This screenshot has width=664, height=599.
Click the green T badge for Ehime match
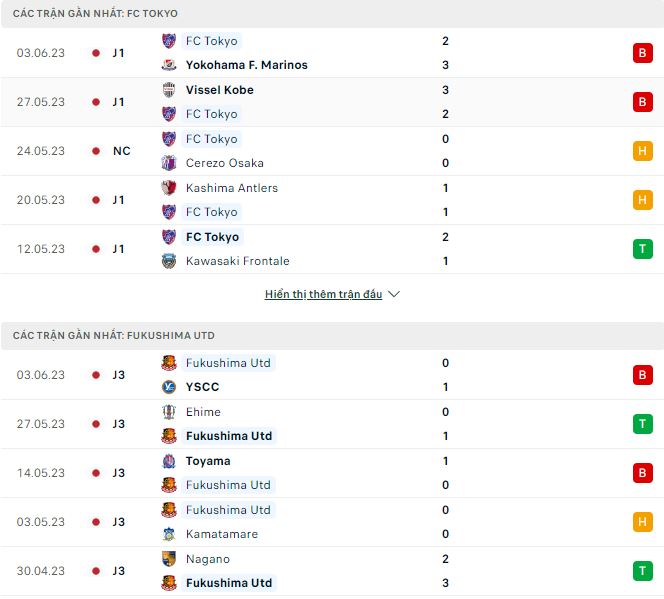point(641,424)
